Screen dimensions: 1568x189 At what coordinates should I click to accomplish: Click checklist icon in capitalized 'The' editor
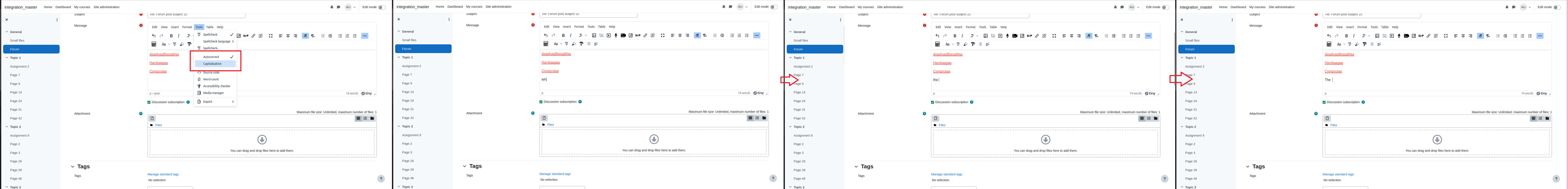coord(1530,36)
